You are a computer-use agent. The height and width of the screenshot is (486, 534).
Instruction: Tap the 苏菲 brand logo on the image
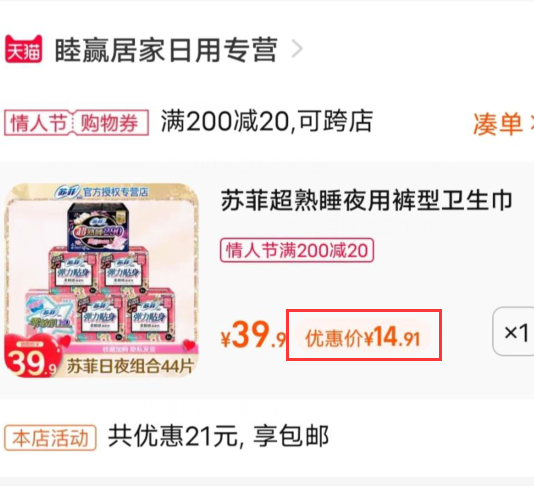pyautogui.click(x=67, y=192)
